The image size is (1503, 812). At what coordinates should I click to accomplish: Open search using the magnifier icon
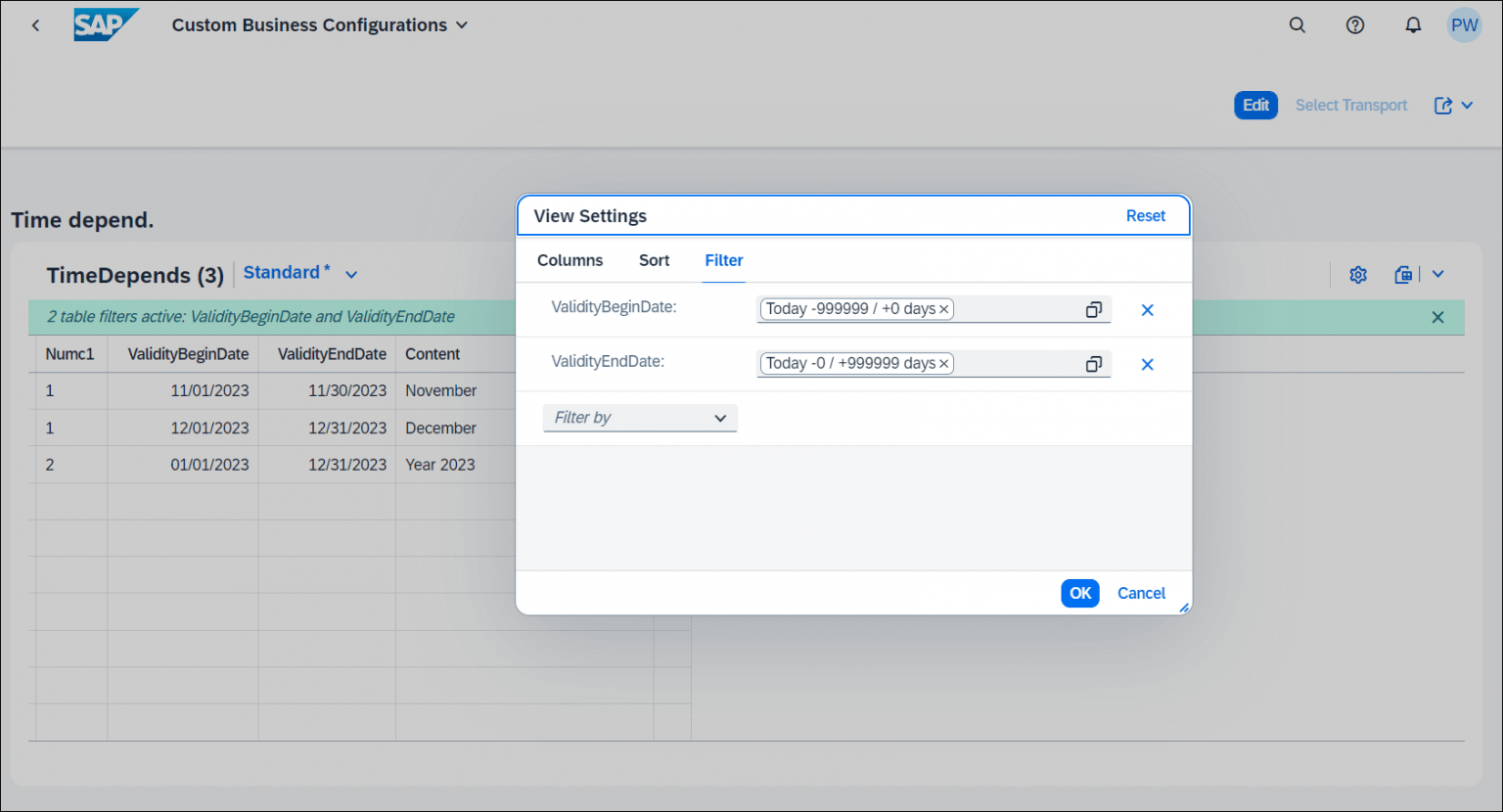point(1297,24)
